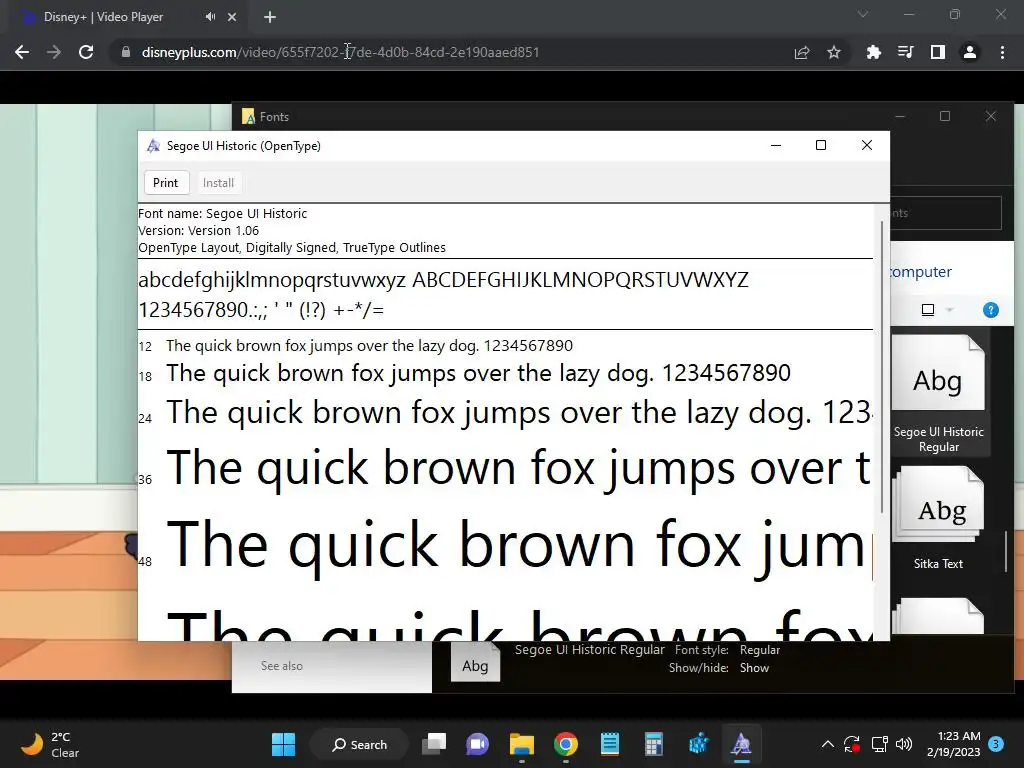Click the sync status tray icon
The height and width of the screenshot is (768, 1024).
(852, 744)
